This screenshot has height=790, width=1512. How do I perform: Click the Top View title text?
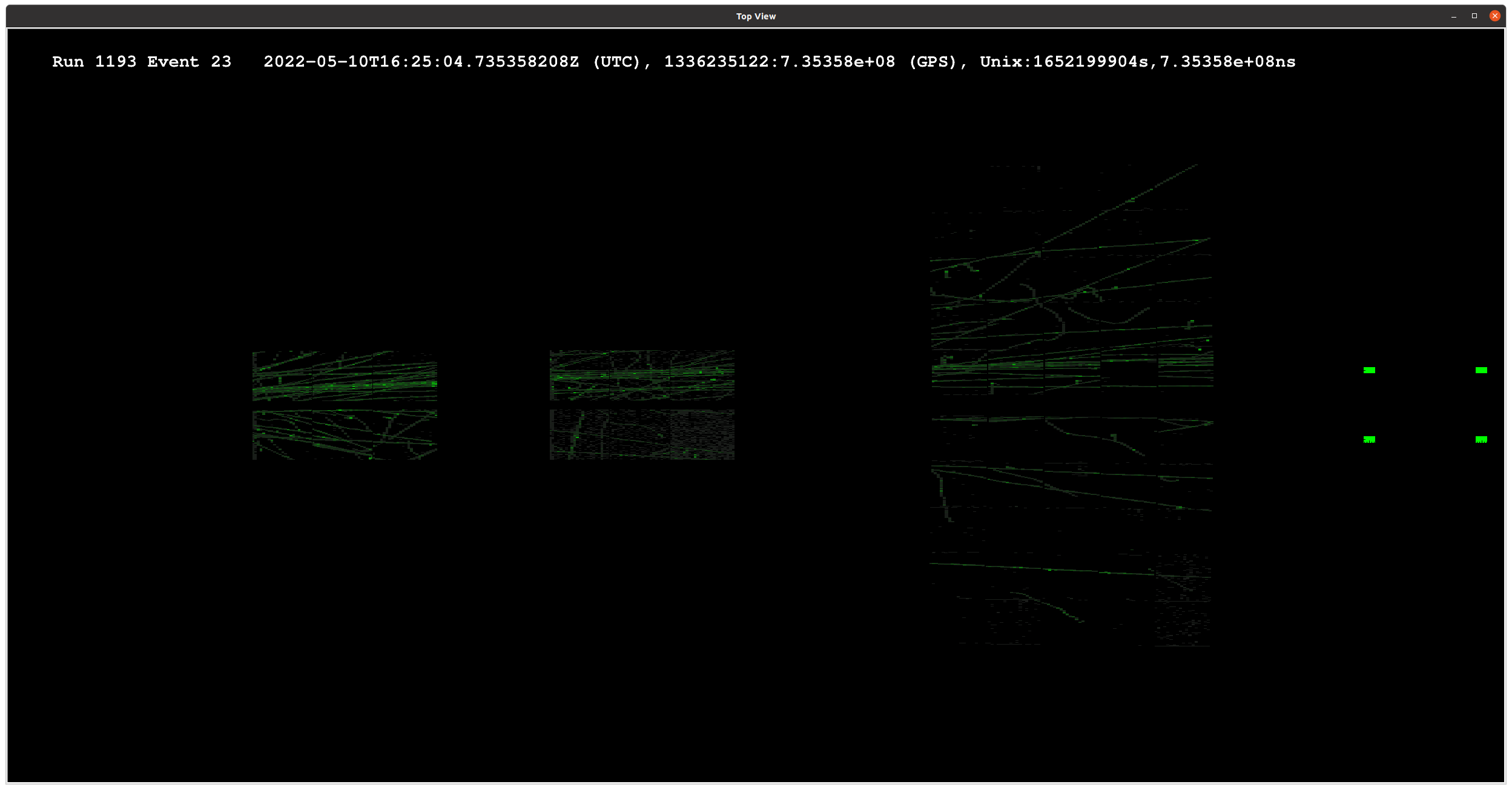(x=756, y=16)
